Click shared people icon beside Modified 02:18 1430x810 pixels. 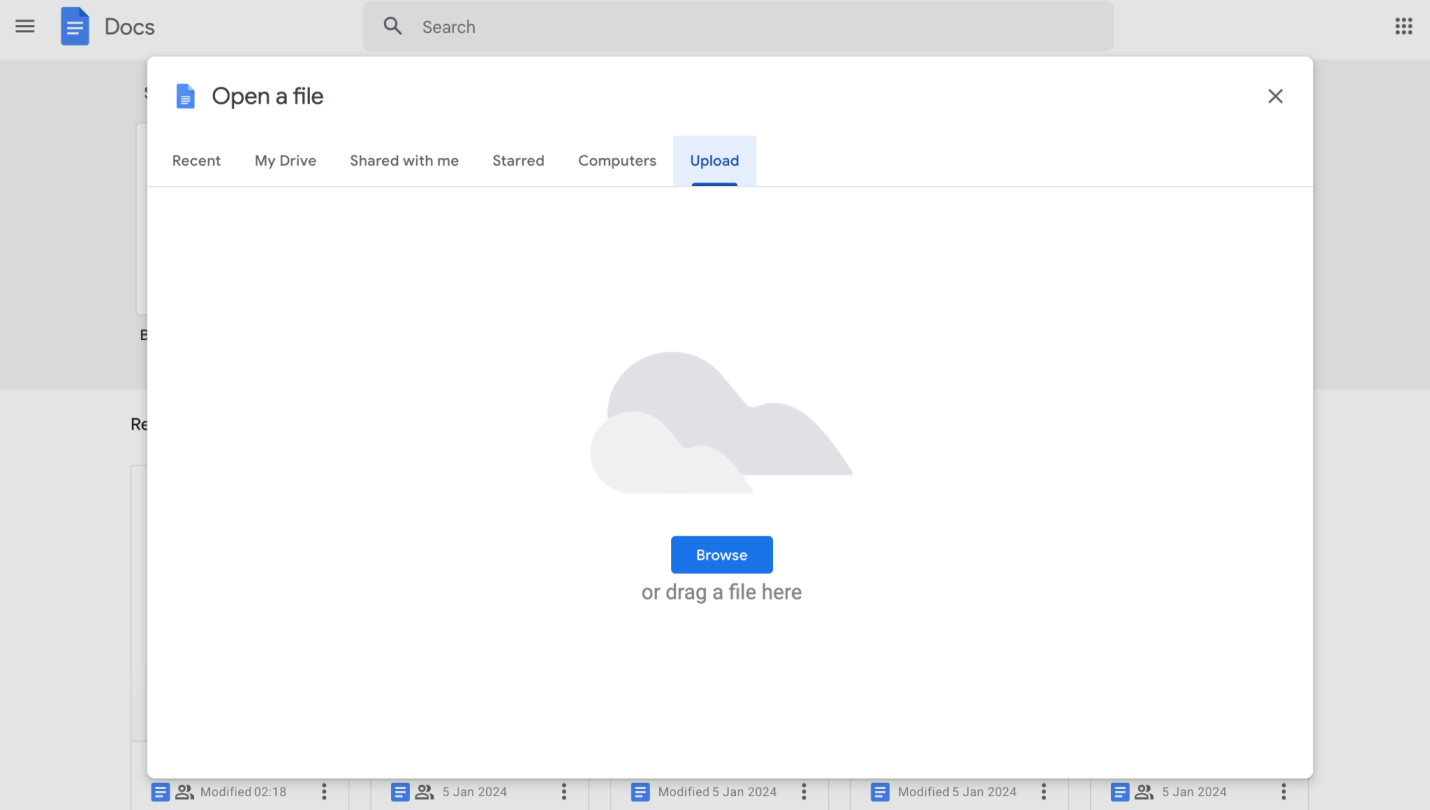tap(184, 791)
